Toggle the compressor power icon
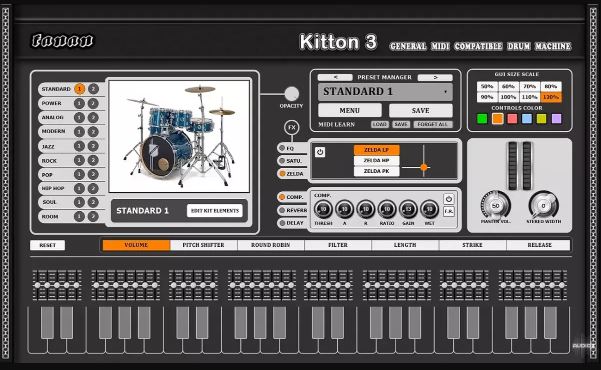Screen dimensions: 601x370 pos(449,199)
